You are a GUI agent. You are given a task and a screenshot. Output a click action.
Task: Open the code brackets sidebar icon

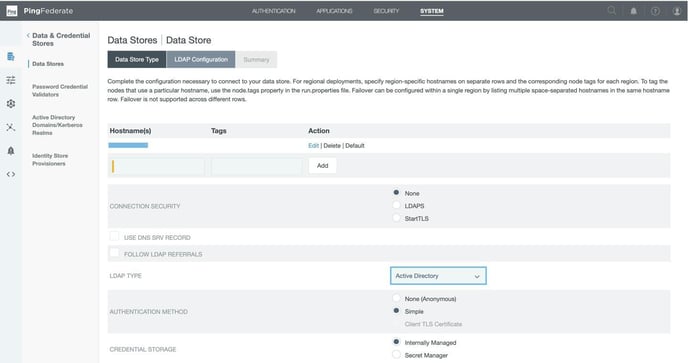11,174
